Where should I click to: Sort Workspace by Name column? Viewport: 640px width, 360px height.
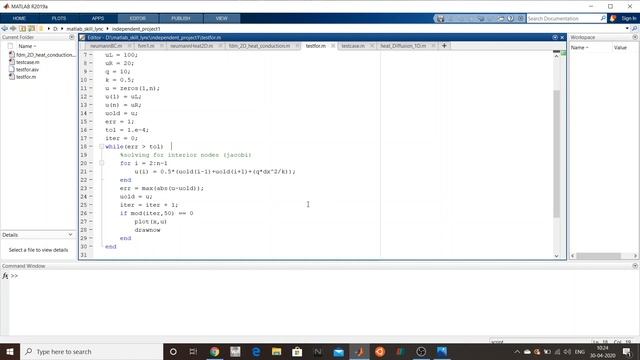579,48
